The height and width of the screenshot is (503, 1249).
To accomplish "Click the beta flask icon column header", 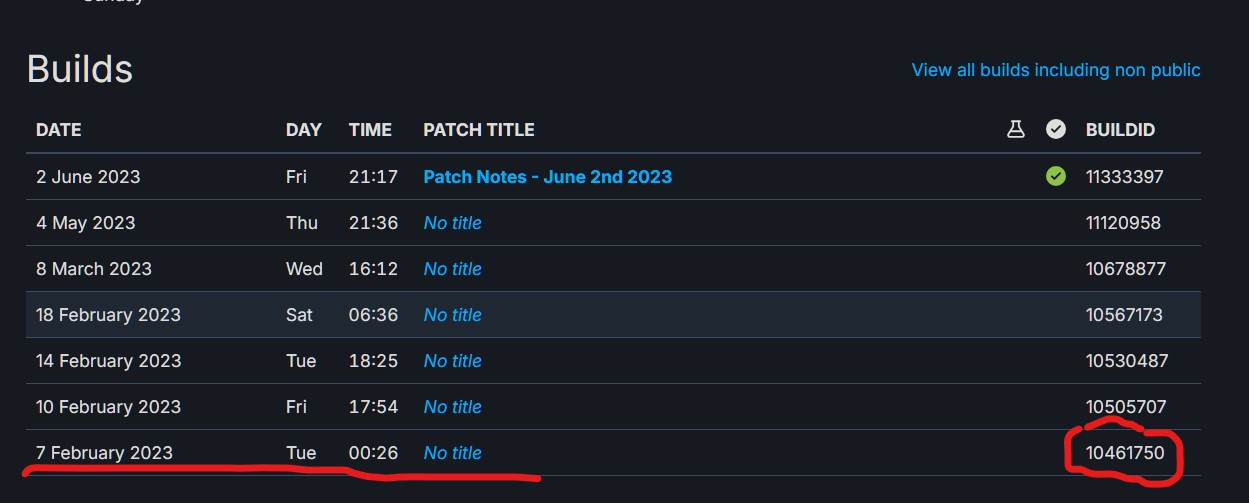I will point(1015,129).
